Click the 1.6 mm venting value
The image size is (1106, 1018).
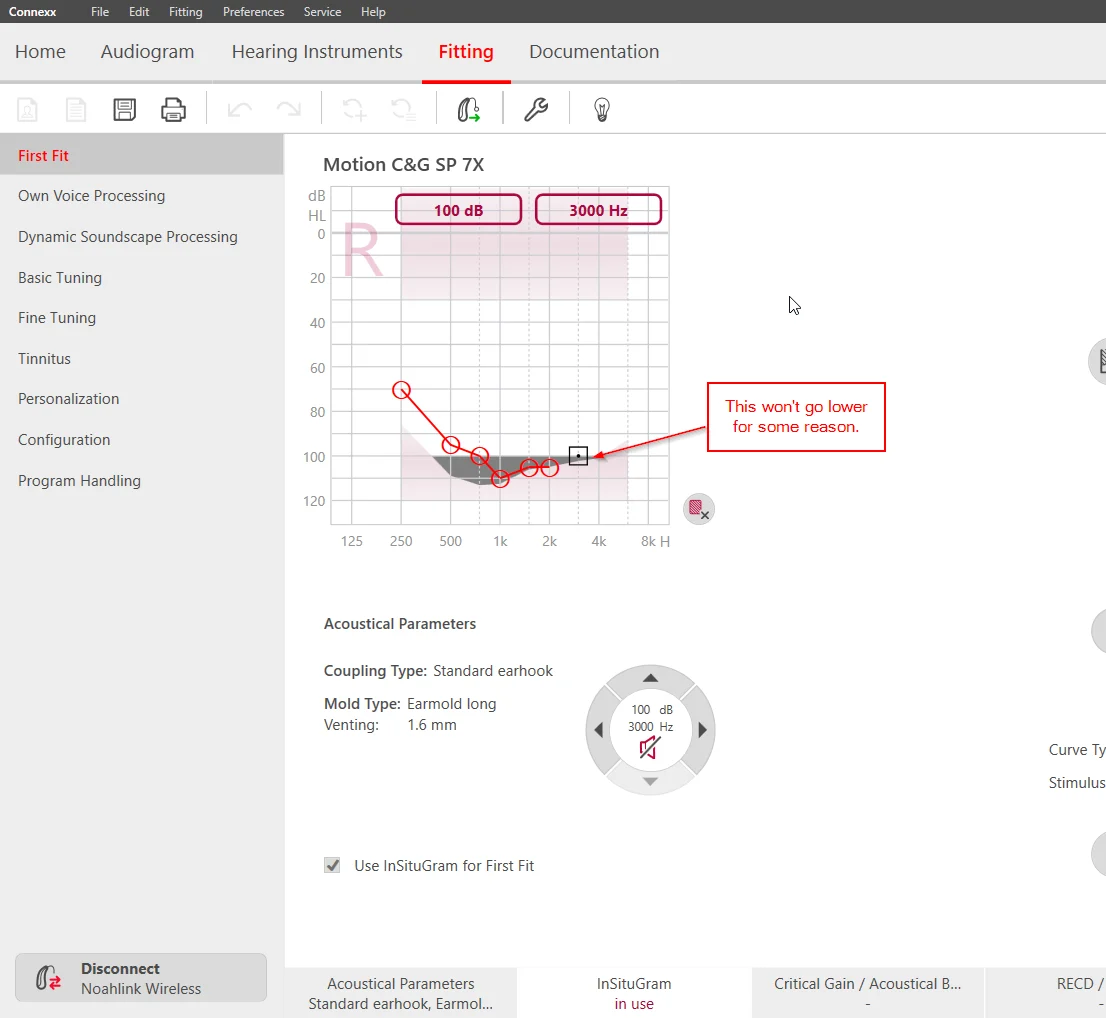point(432,725)
